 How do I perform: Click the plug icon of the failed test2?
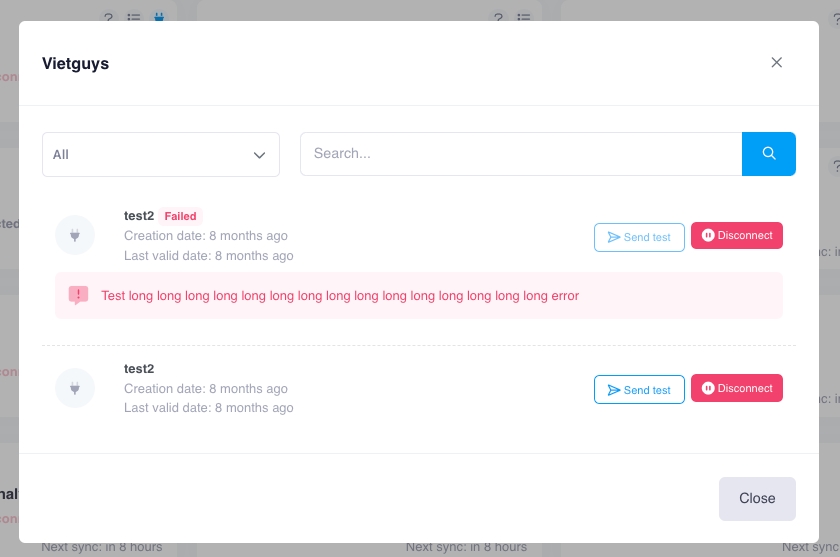75,236
